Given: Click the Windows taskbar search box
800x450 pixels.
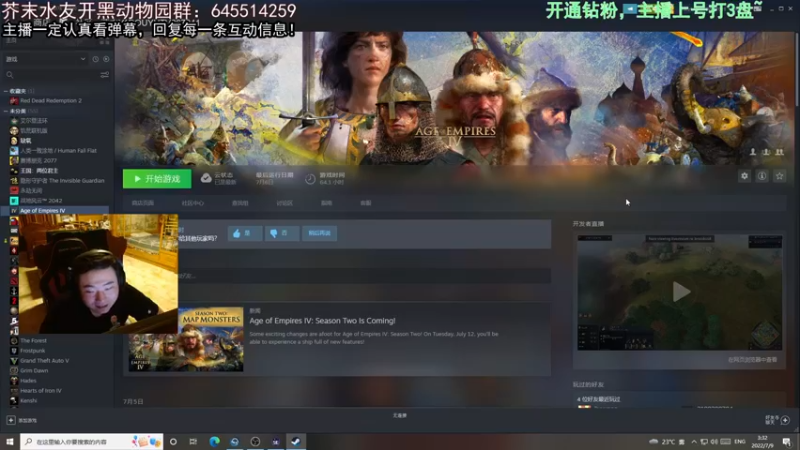Looking at the screenshot, I should pos(92,441).
